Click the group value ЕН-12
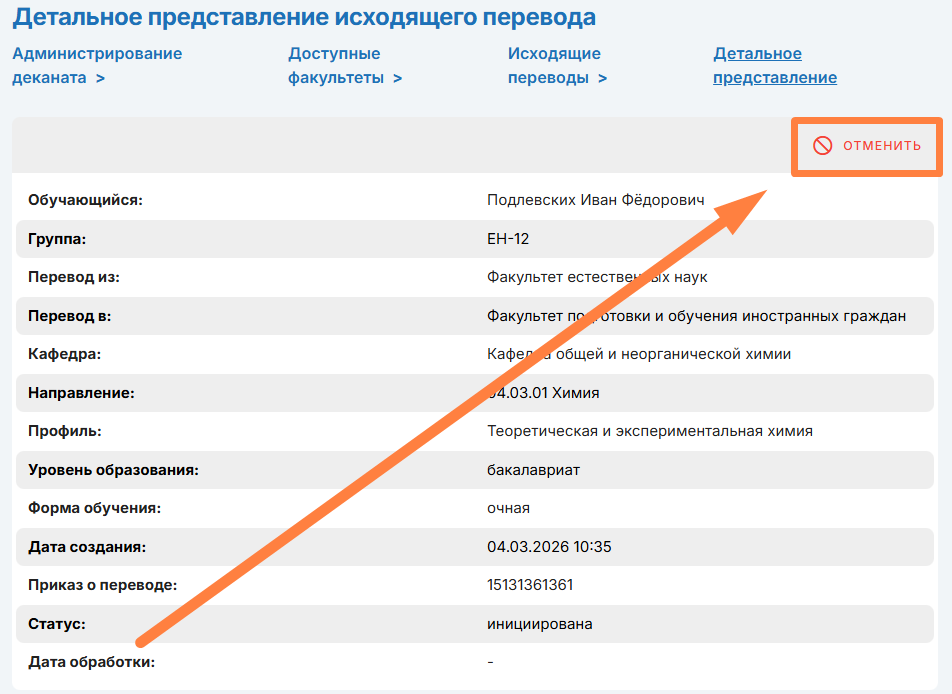 507,239
